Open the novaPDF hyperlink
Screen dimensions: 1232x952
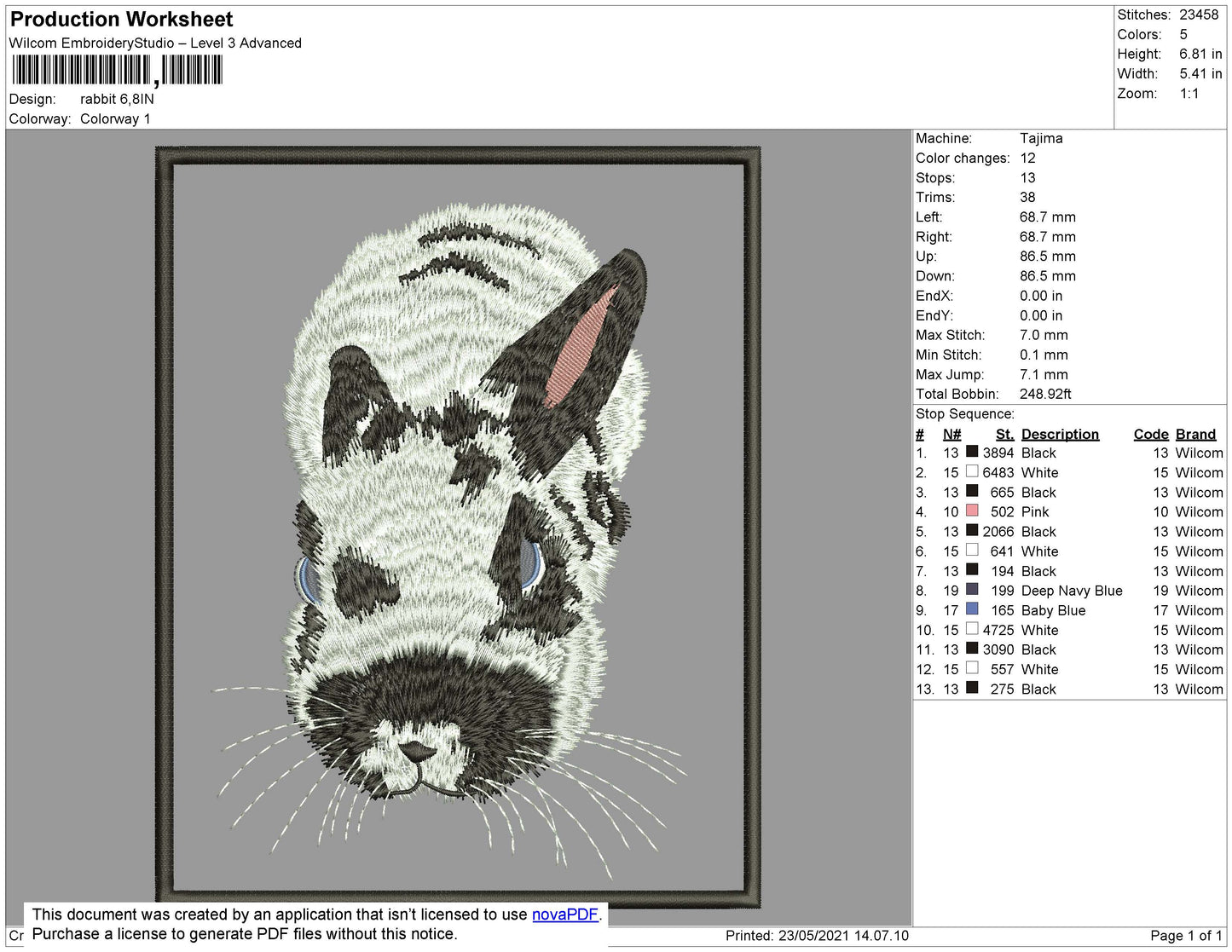click(565, 914)
